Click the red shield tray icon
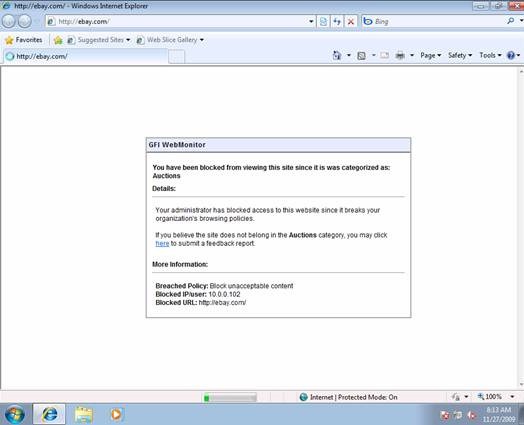This screenshot has height=425, width=524. point(445,415)
